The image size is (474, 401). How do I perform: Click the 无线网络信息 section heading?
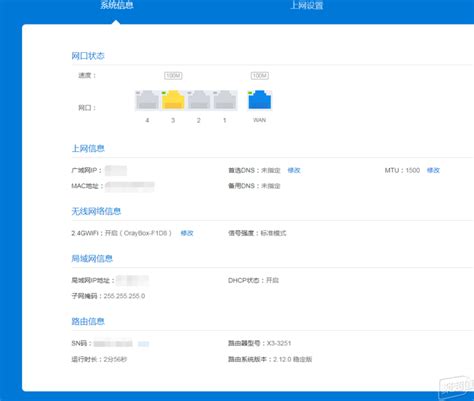[x=96, y=211]
